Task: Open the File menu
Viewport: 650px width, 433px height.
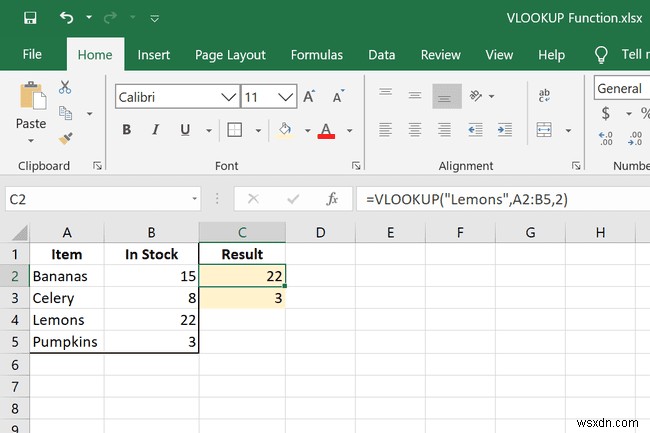Action: click(32, 54)
